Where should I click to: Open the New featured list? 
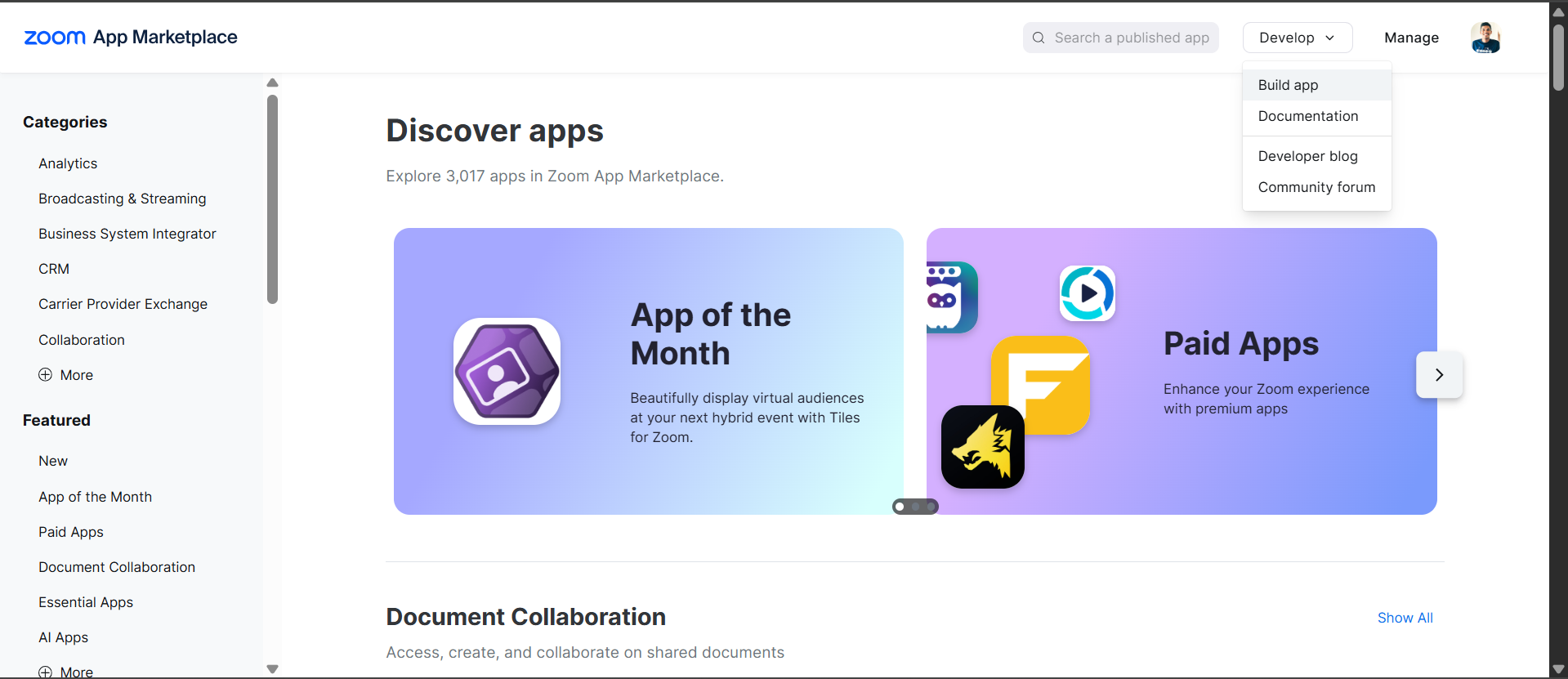pyautogui.click(x=53, y=461)
